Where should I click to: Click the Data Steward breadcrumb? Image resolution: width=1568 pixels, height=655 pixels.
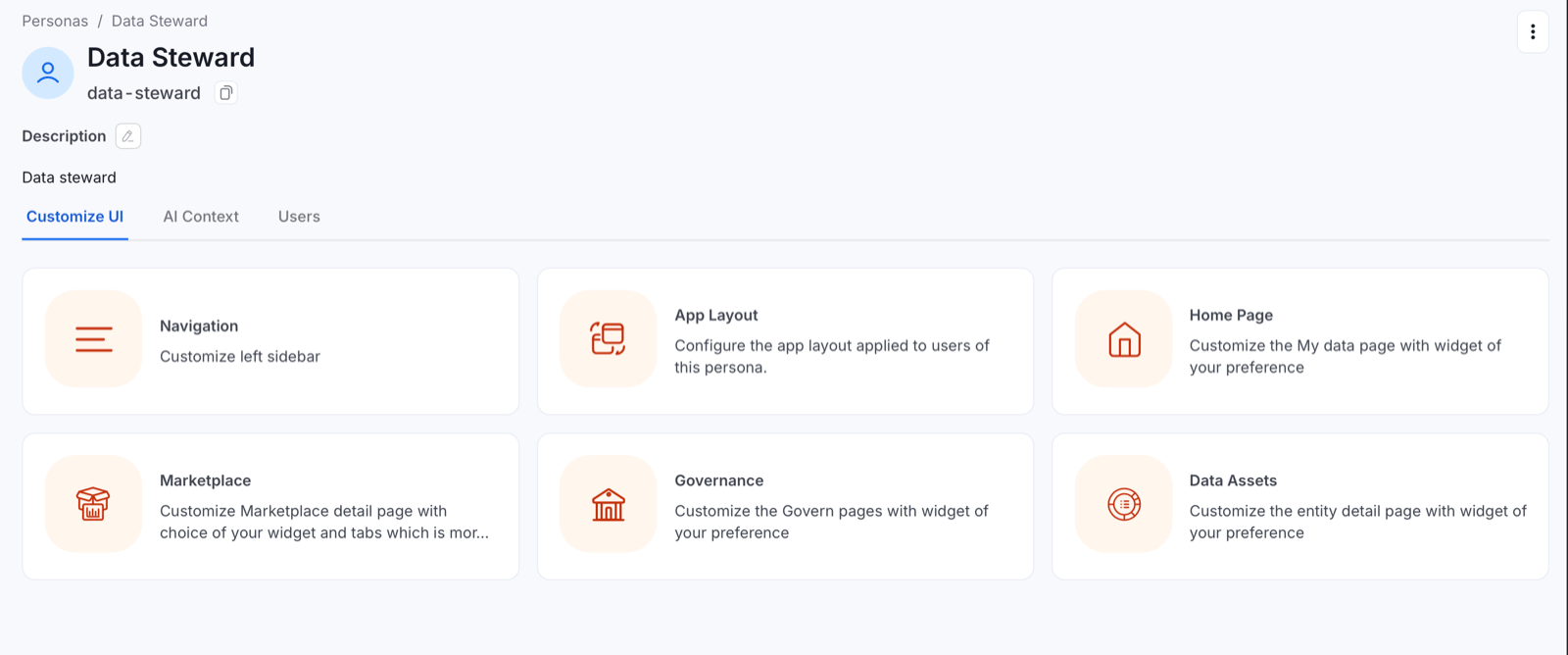click(x=160, y=21)
